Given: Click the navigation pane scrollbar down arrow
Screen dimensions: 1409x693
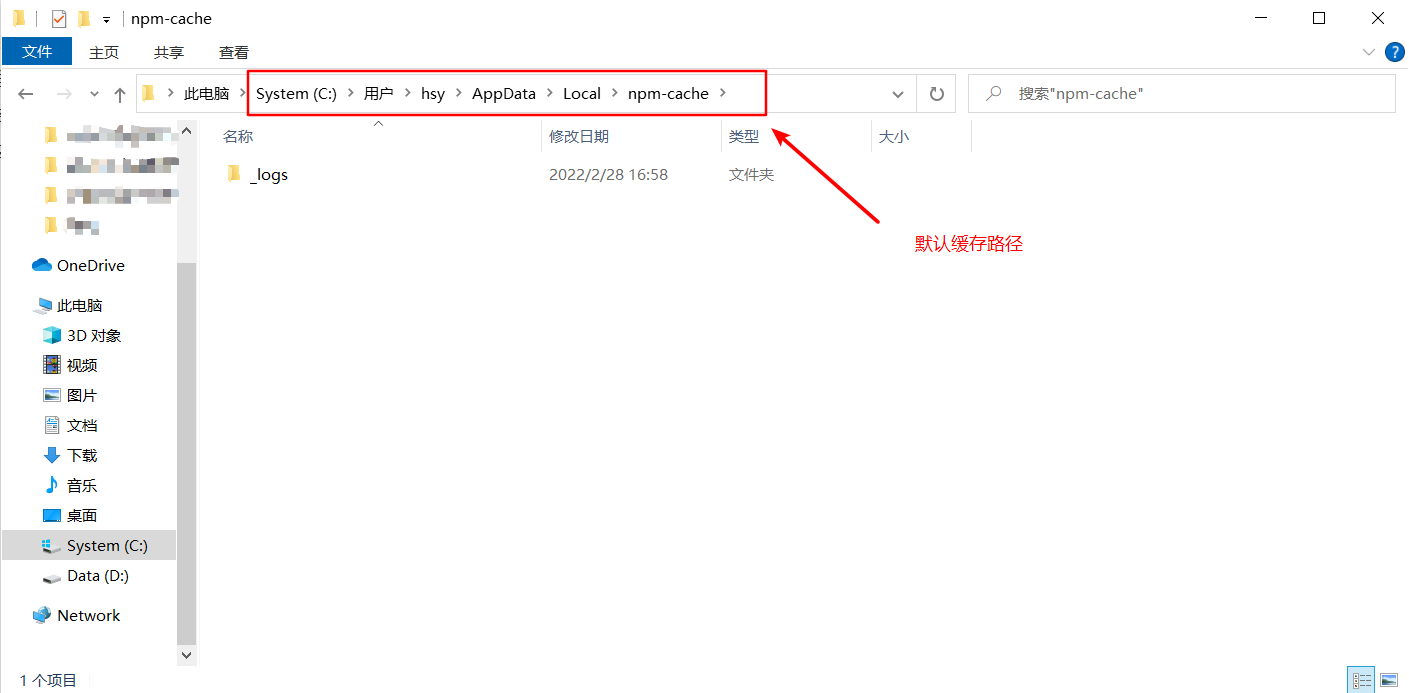Looking at the screenshot, I should coord(187,655).
